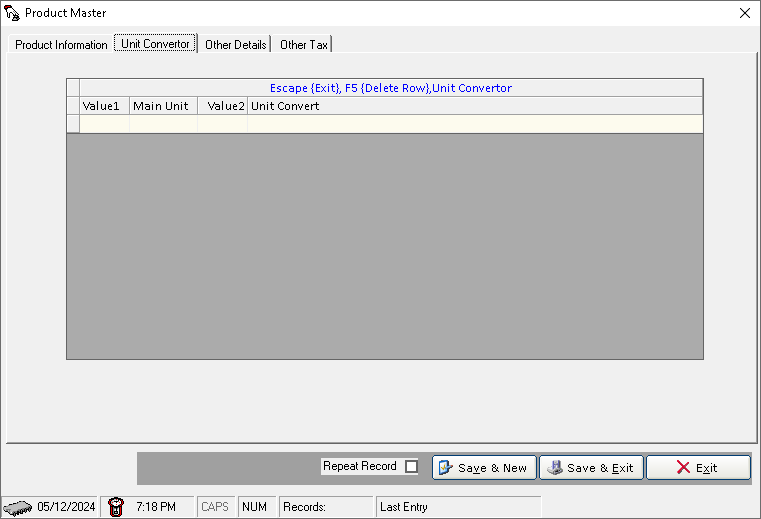Open the Product Information tab
This screenshot has width=761, height=519.
tap(61, 45)
